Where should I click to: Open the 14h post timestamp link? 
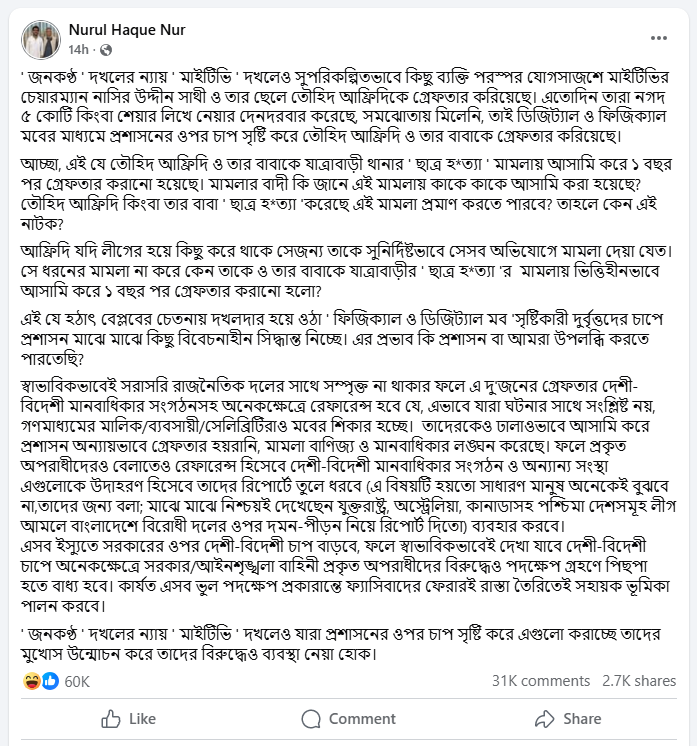pos(78,49)
